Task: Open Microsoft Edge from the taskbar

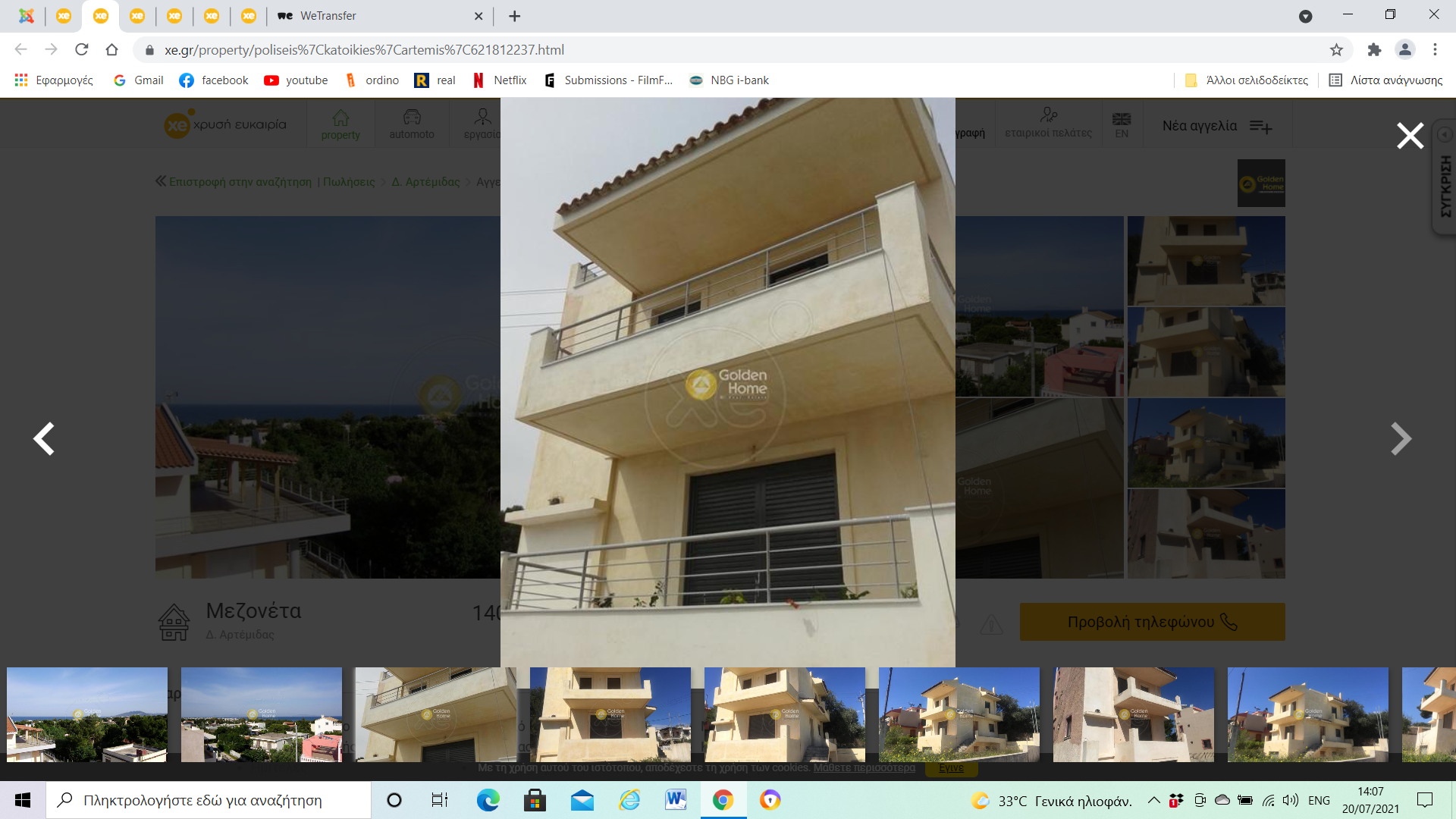Action: pos(488,800)
